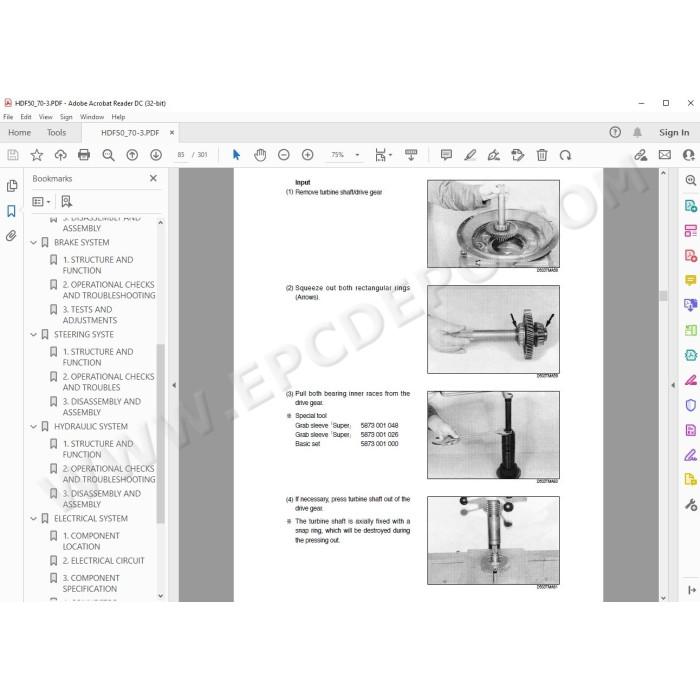Open the bookmark options dropdown
This screenshot has height=700, width=700.
click(x=41, y=202)
